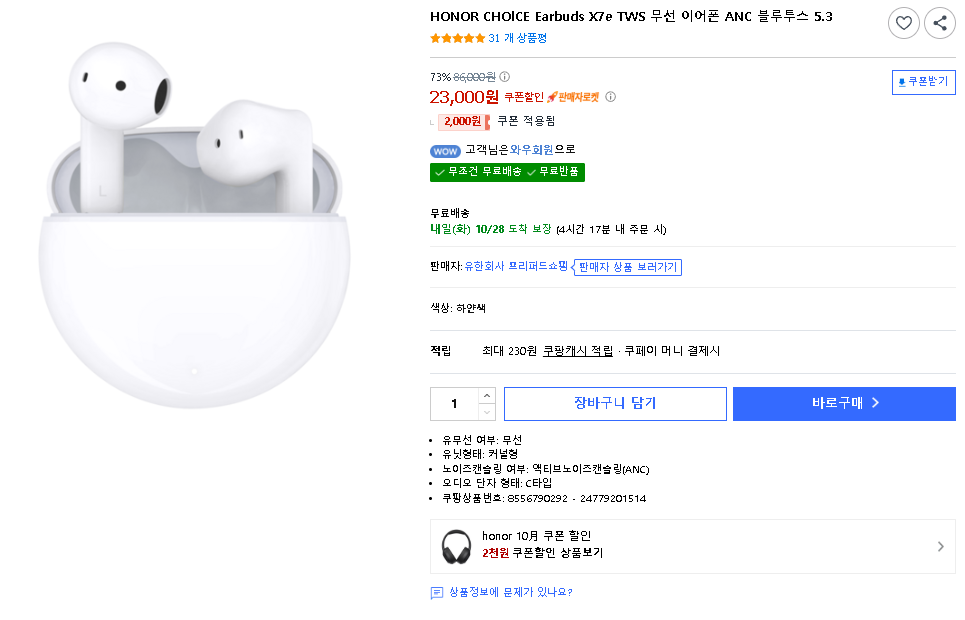The image size is (965, 620).
Task: Click info icon beside original 86,000원 price
Action: point(504,77)
